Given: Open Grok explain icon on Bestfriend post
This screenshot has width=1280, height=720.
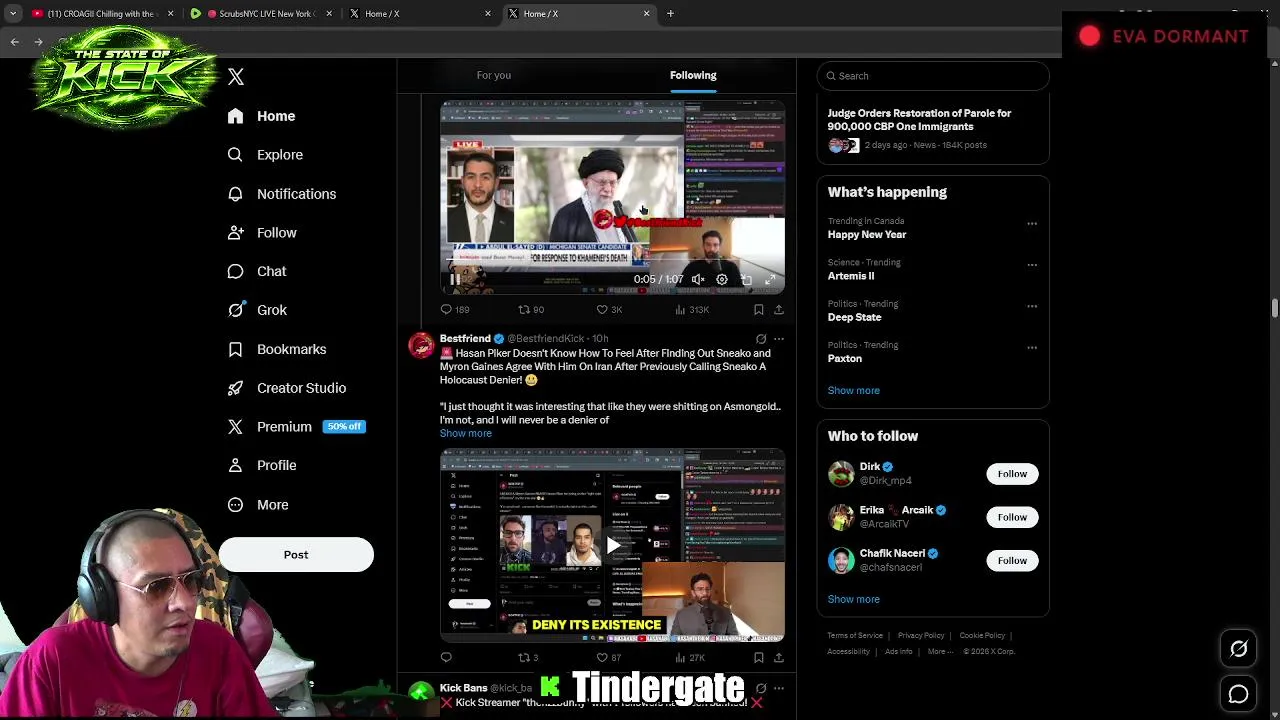Looking at the screenshot, I should pyautogui.click(x=761, y=339).
